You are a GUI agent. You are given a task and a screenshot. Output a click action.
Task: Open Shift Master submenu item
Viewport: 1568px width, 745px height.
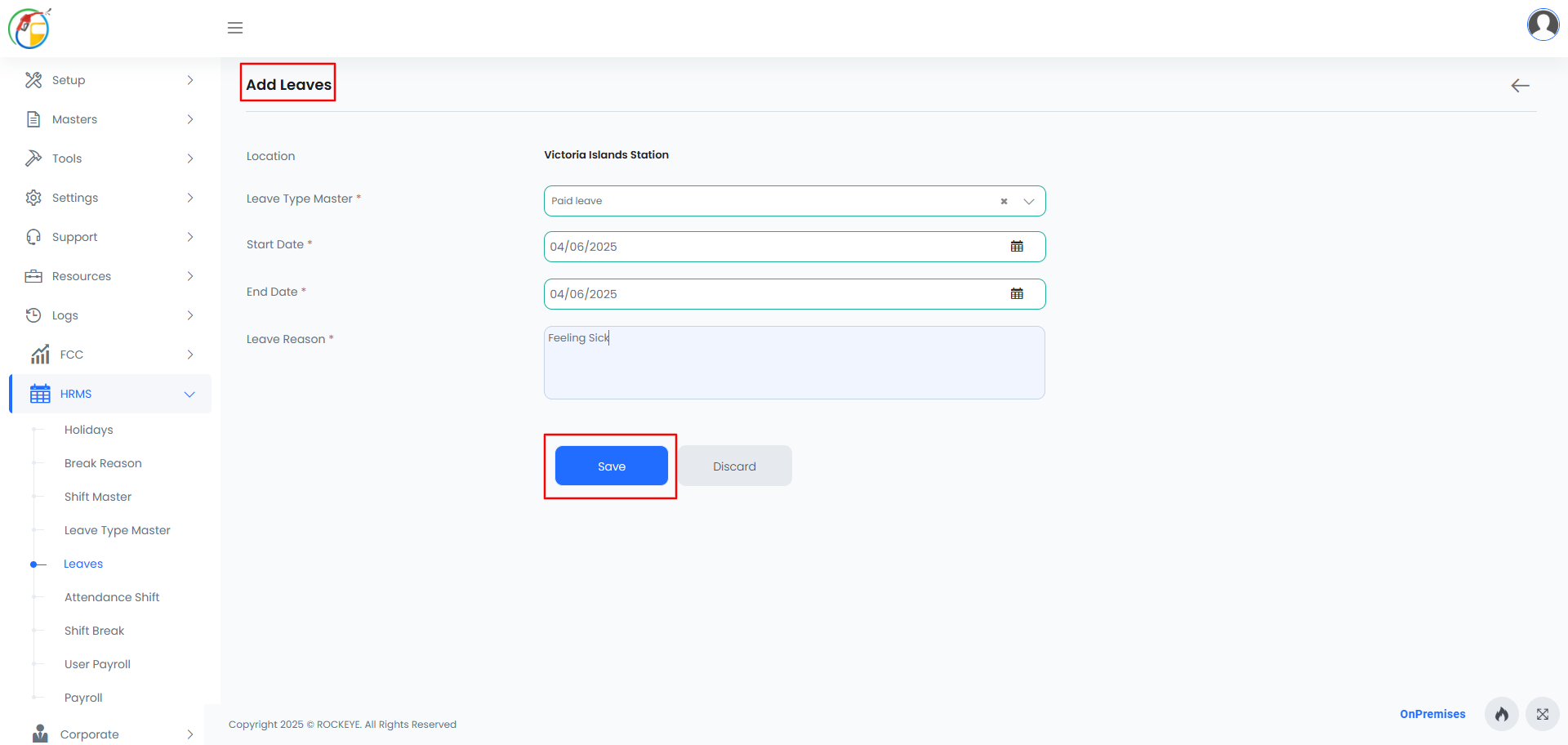[x=98, y=497]
